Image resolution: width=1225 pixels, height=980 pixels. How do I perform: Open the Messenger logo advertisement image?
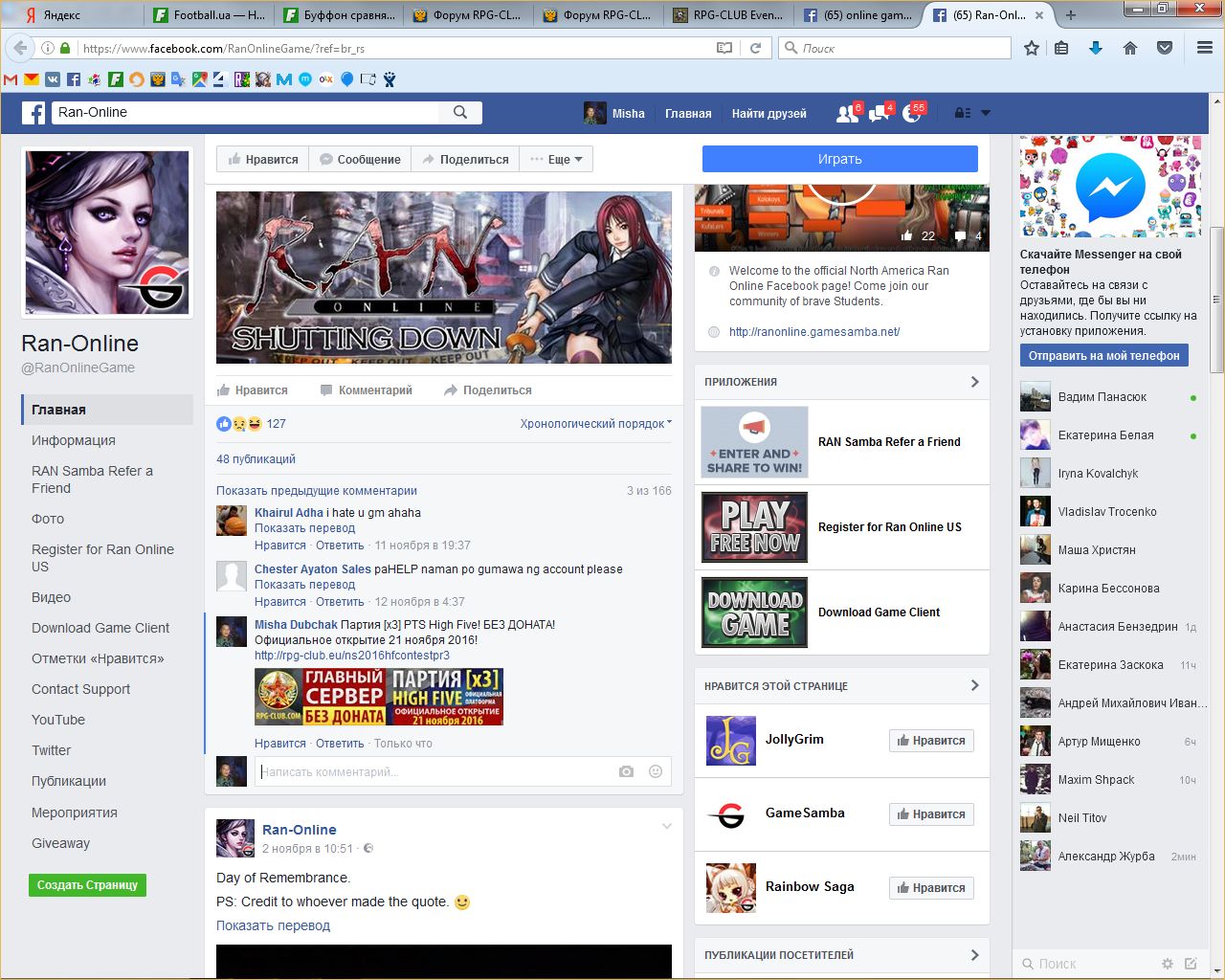[1110, 187]
